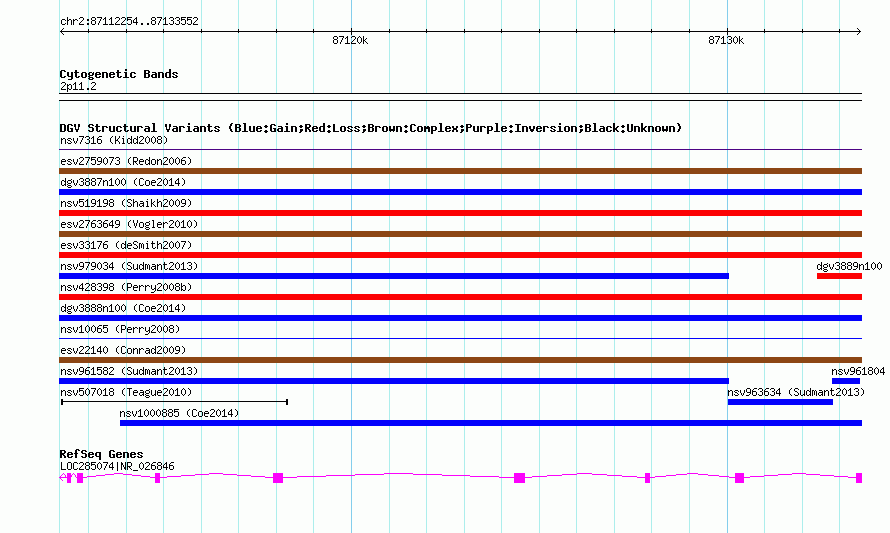Open nsv428398 (Perry2008b) label
The image size is (890, 533).
tap(126, 287)
